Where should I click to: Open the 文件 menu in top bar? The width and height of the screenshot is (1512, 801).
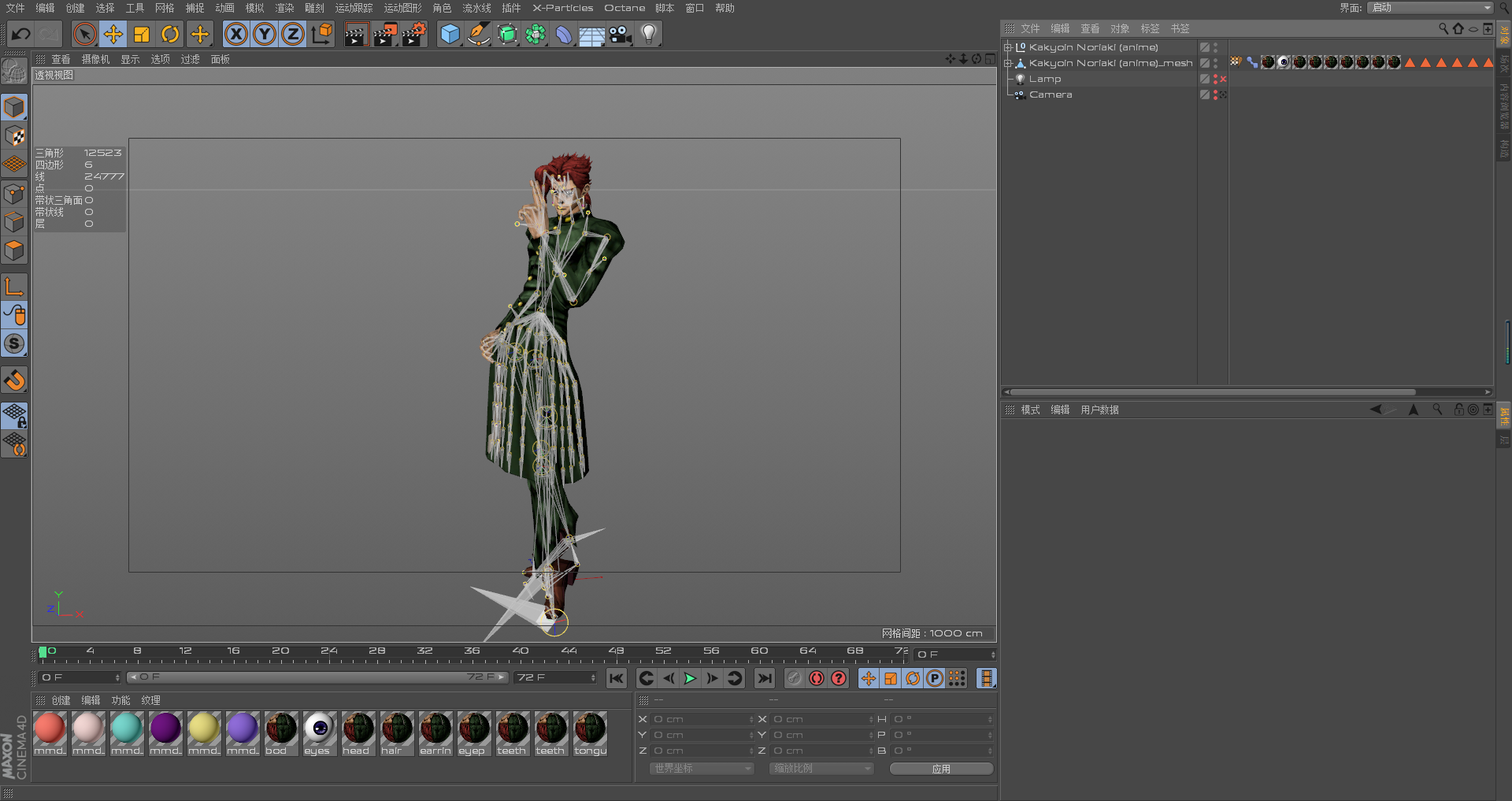[x=15, y=8]
